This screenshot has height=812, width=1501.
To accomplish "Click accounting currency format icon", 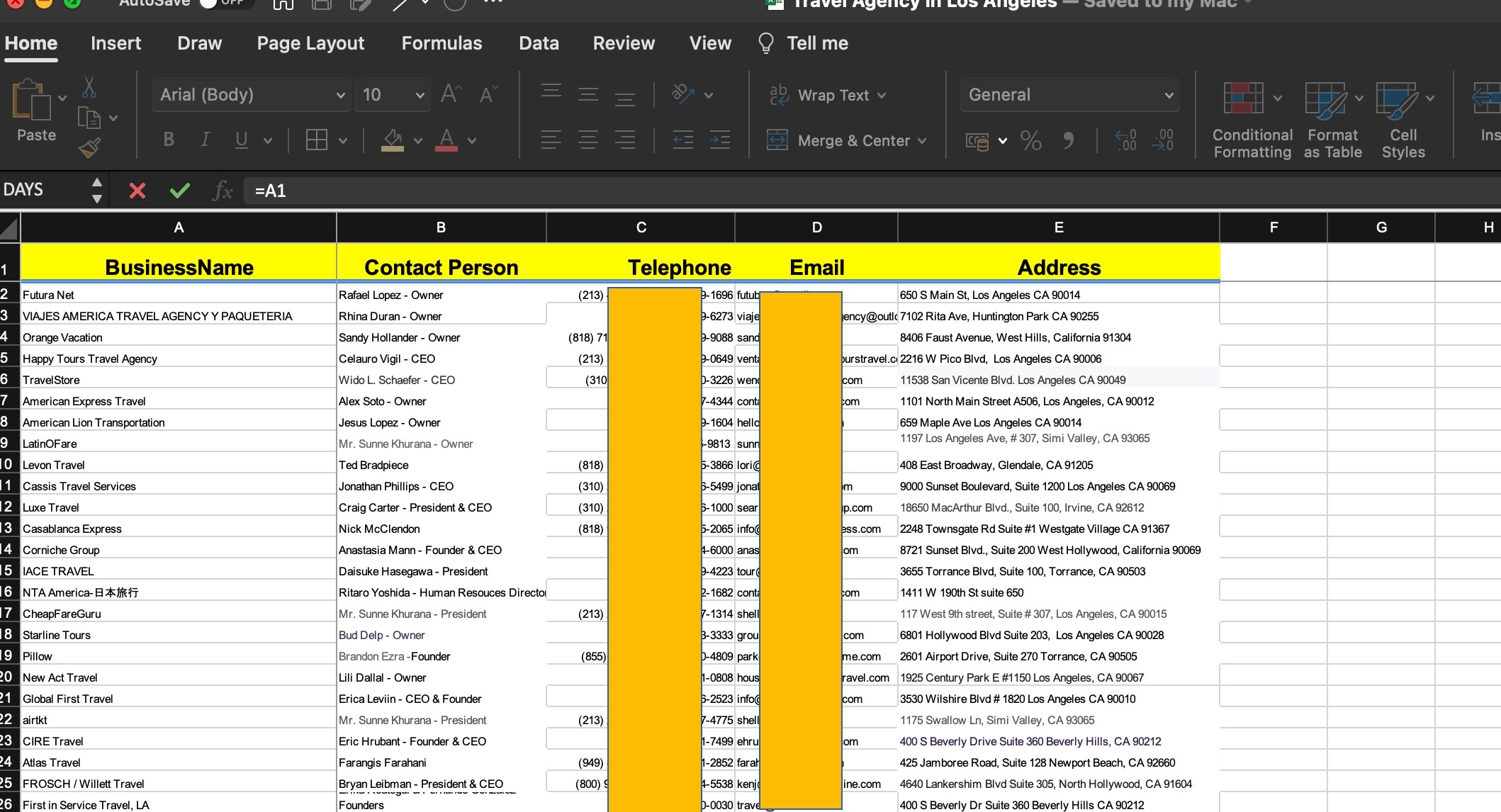I will tap(977, 141).
